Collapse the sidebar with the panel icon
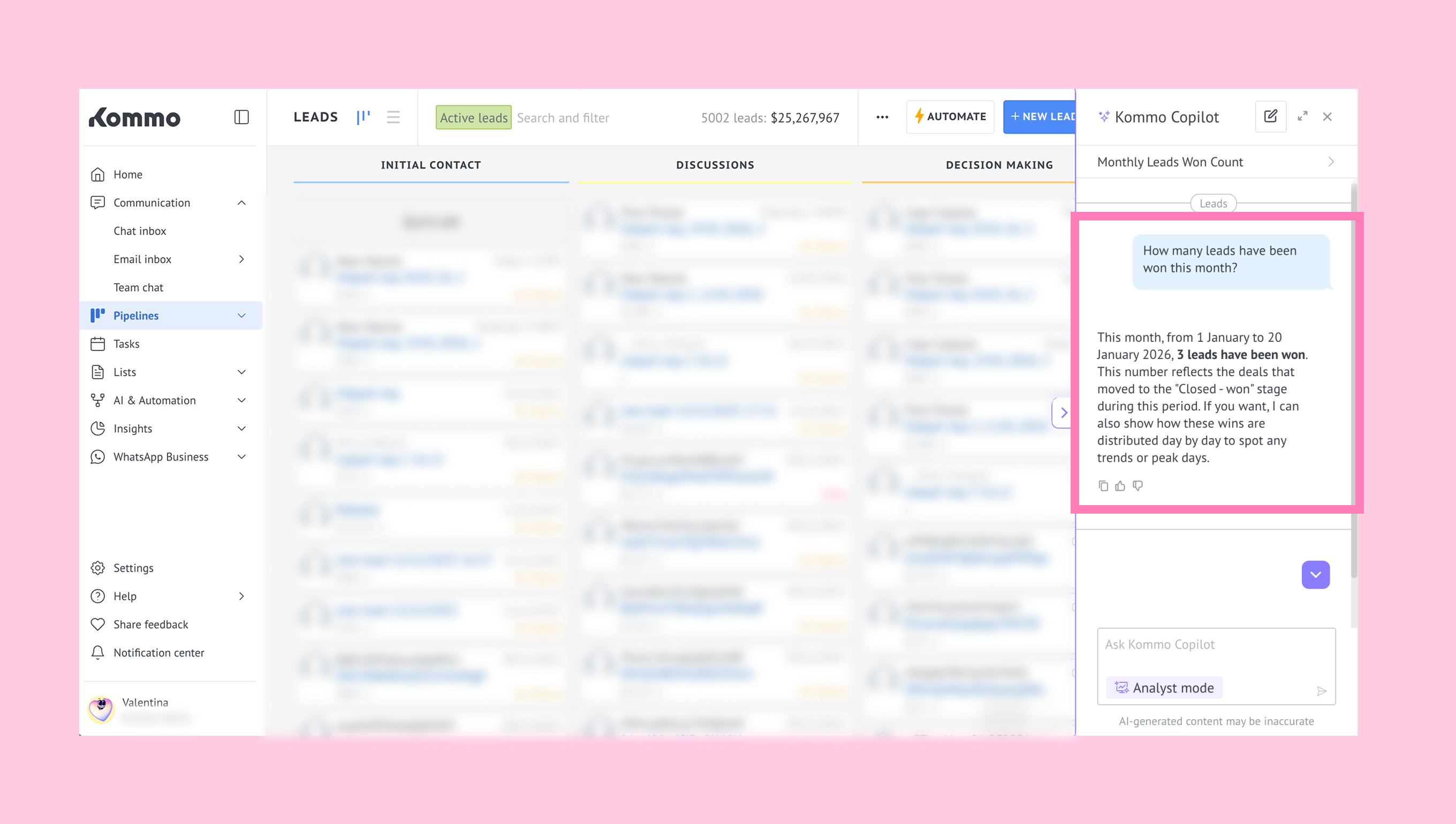 (241, 117)
